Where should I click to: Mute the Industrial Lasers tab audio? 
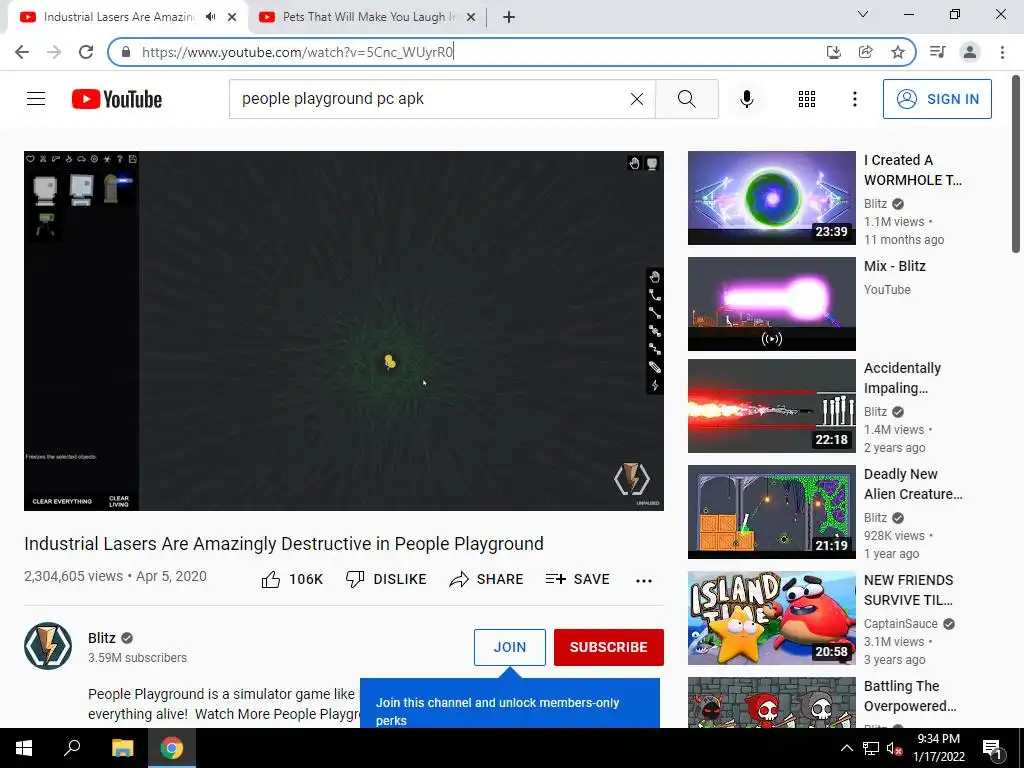pos(210,17)
